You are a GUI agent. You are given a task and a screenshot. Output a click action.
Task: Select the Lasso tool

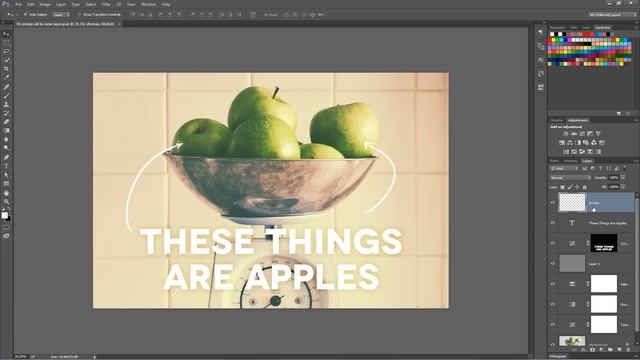[6, 51]
